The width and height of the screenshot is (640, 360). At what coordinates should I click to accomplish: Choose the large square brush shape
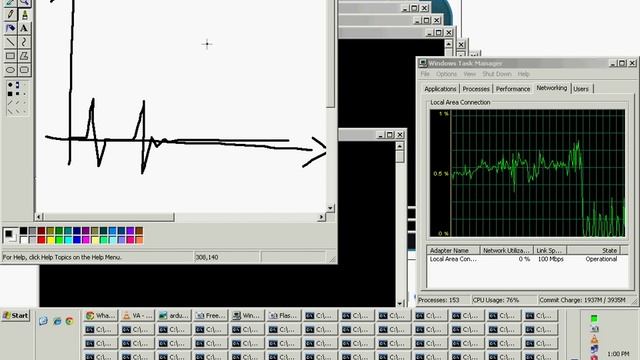(x=10, y=94)
